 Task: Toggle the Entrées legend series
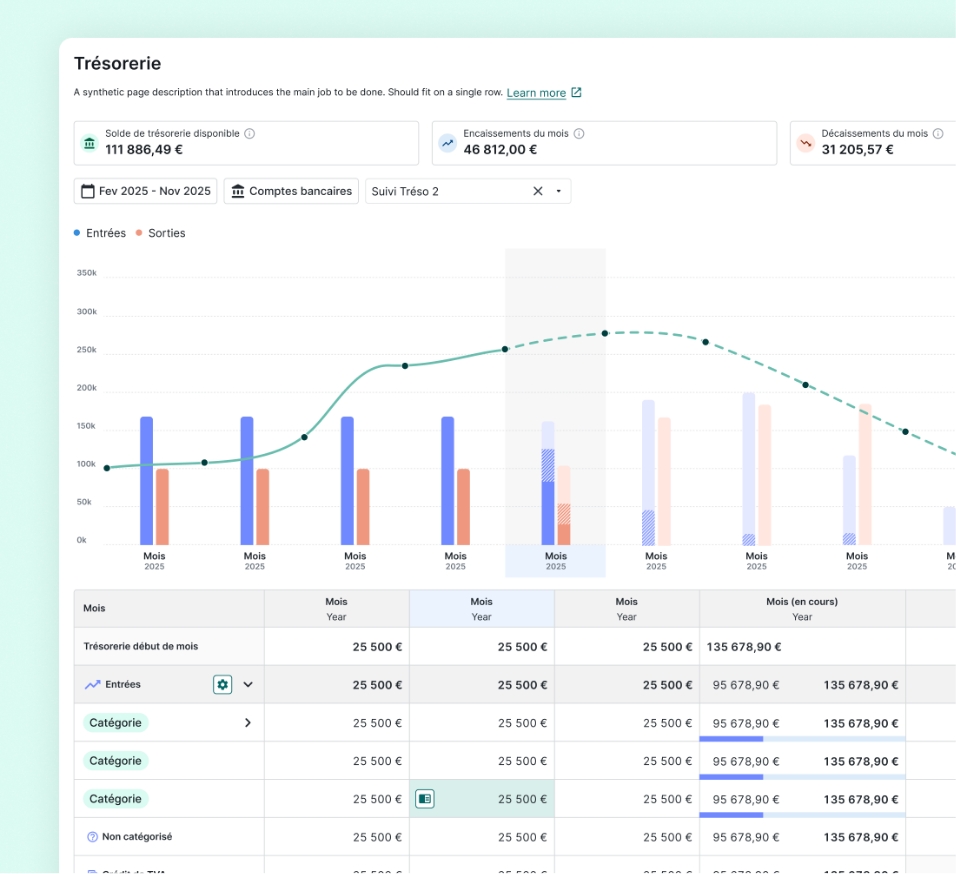100,233
